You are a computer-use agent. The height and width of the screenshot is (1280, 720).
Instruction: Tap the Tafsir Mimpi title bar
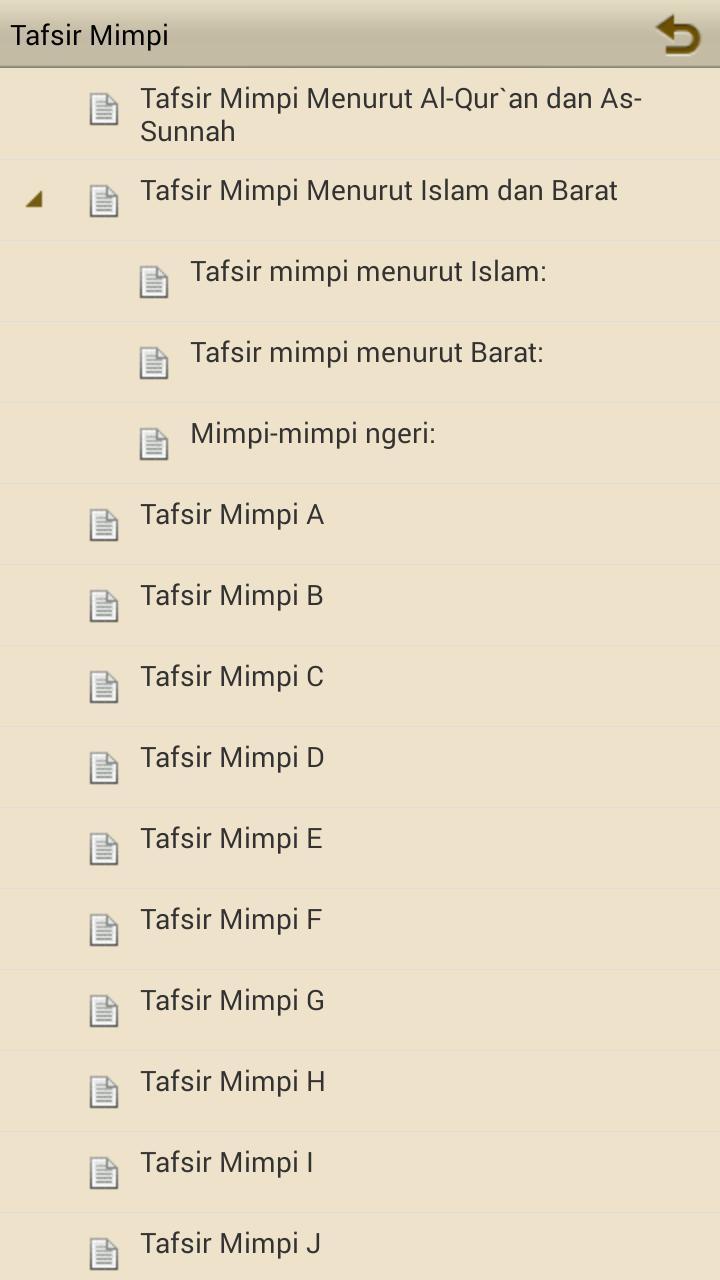click(90, 34)
